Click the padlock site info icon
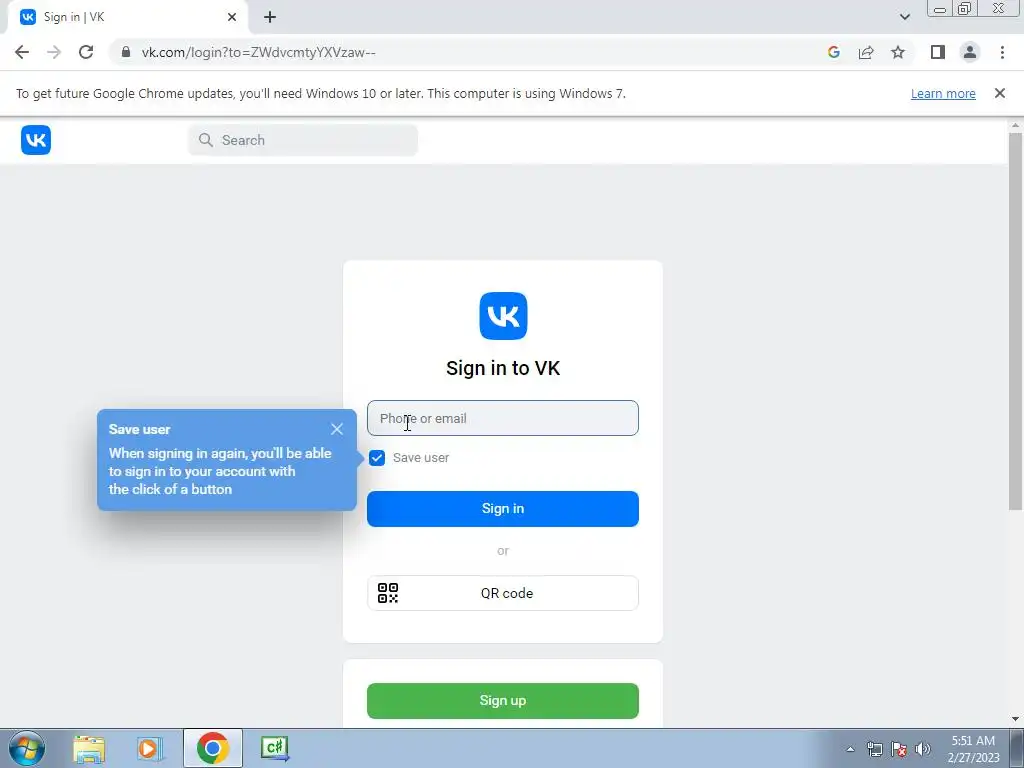Image resolution: width=1024 pixels, height=768 pixels. coord(126,52)
